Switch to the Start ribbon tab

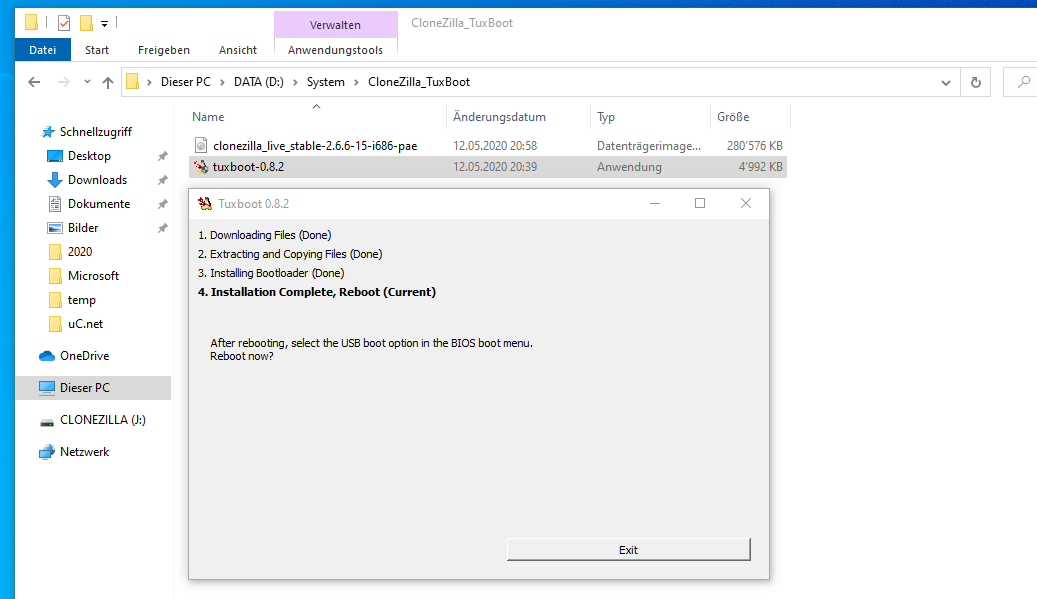pos(97,50)
